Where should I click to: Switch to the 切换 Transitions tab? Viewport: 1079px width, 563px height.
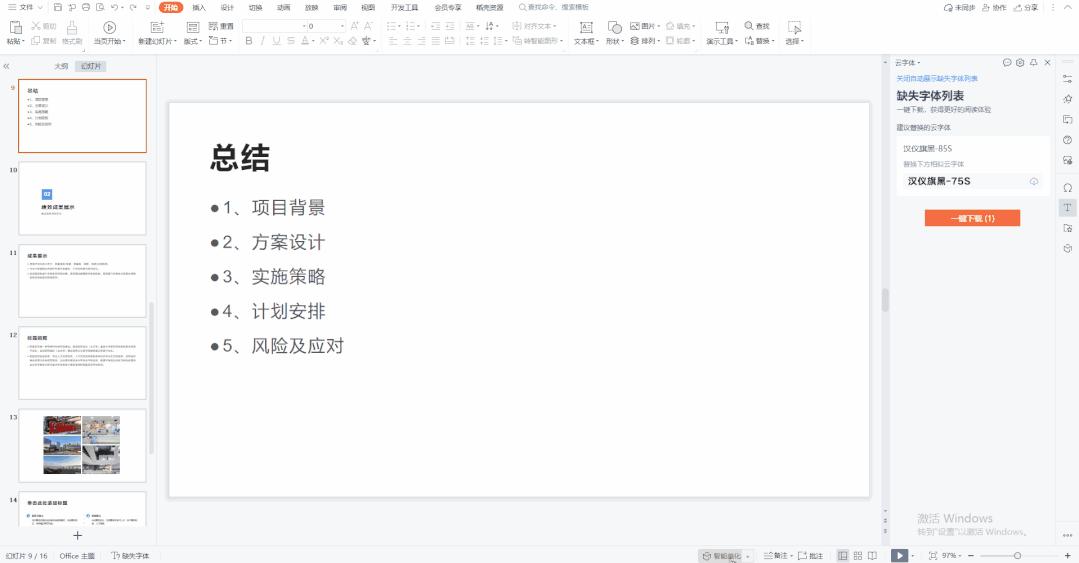coord(255,8)
